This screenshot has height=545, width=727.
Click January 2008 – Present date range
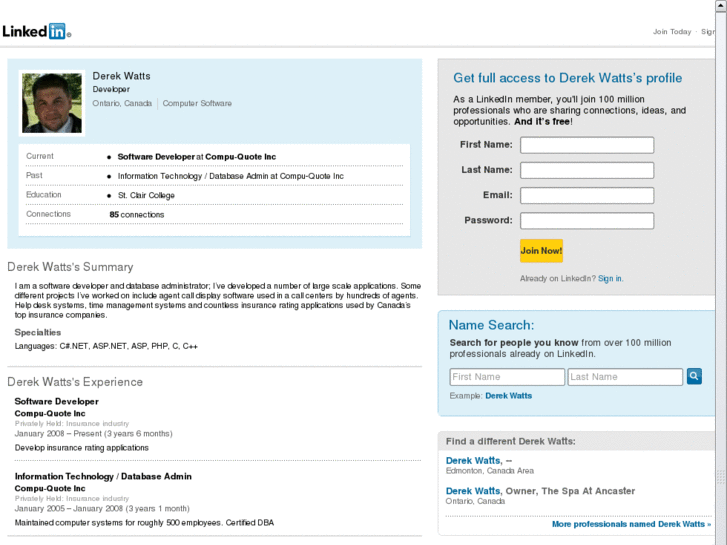pyautogui.click(x=93, y=434)
